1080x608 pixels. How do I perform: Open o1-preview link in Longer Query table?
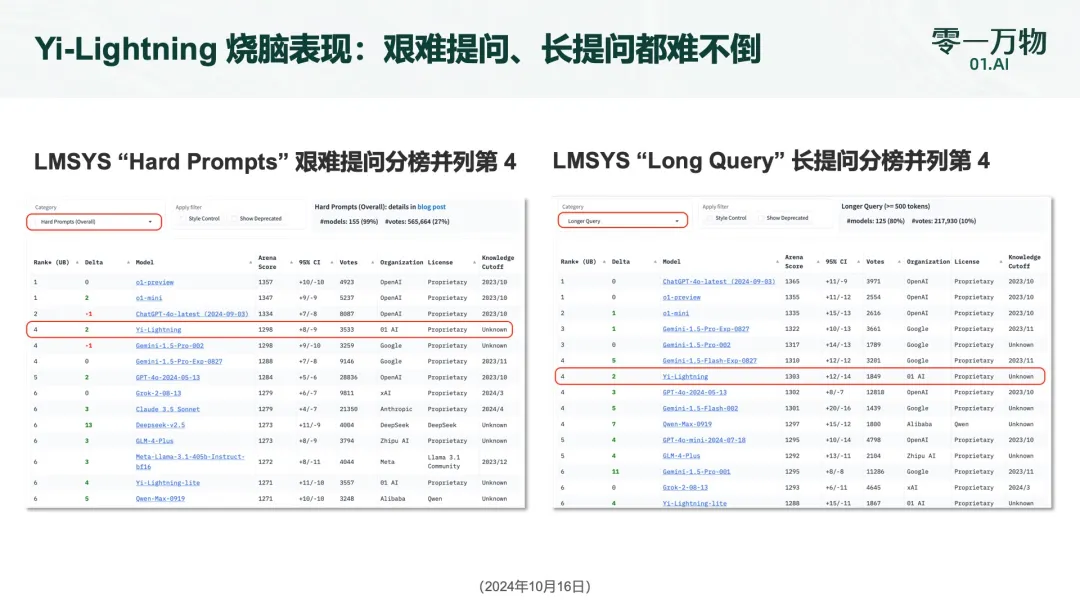pyautogui.click(x=681, y=297)
